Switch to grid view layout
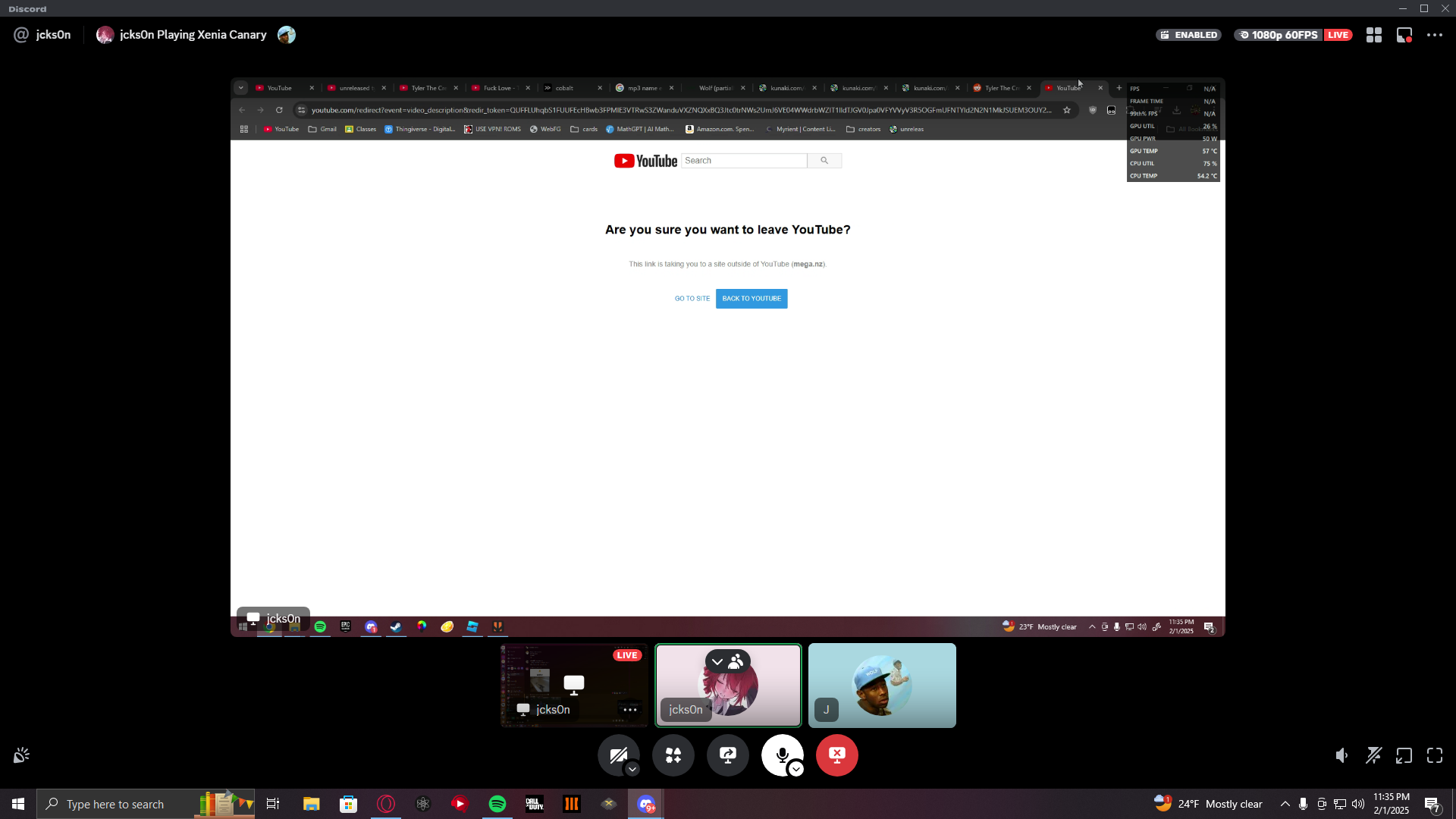The image size is (1456, 819). pyautogui.click(x=1374, y=35)
